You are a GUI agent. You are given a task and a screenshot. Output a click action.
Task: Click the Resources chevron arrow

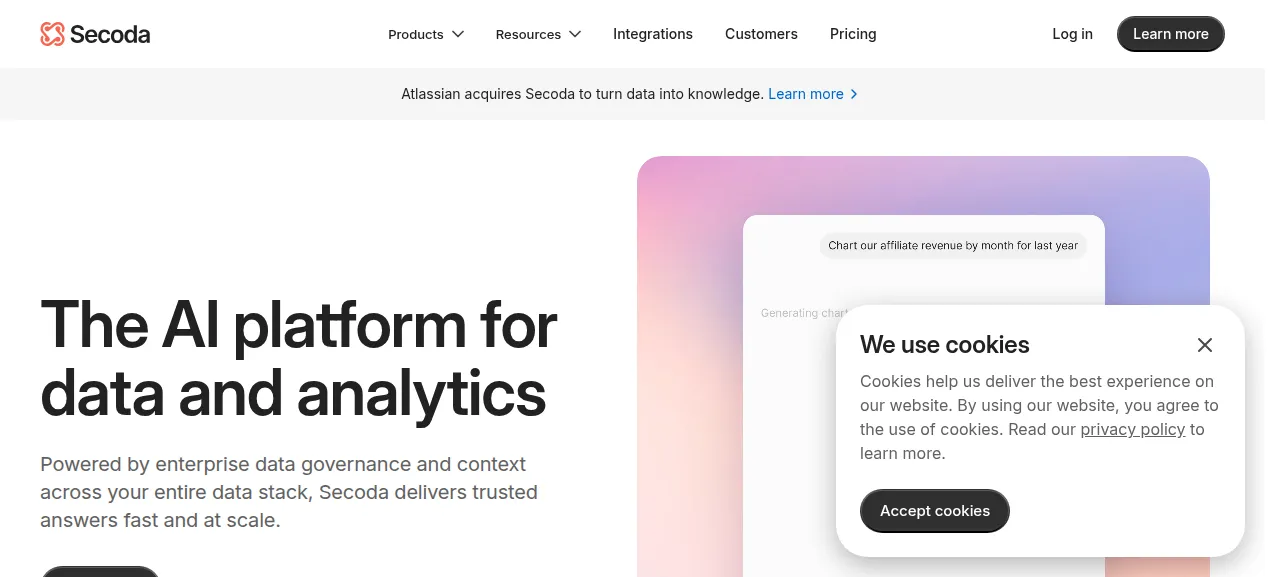pos(575,34)
